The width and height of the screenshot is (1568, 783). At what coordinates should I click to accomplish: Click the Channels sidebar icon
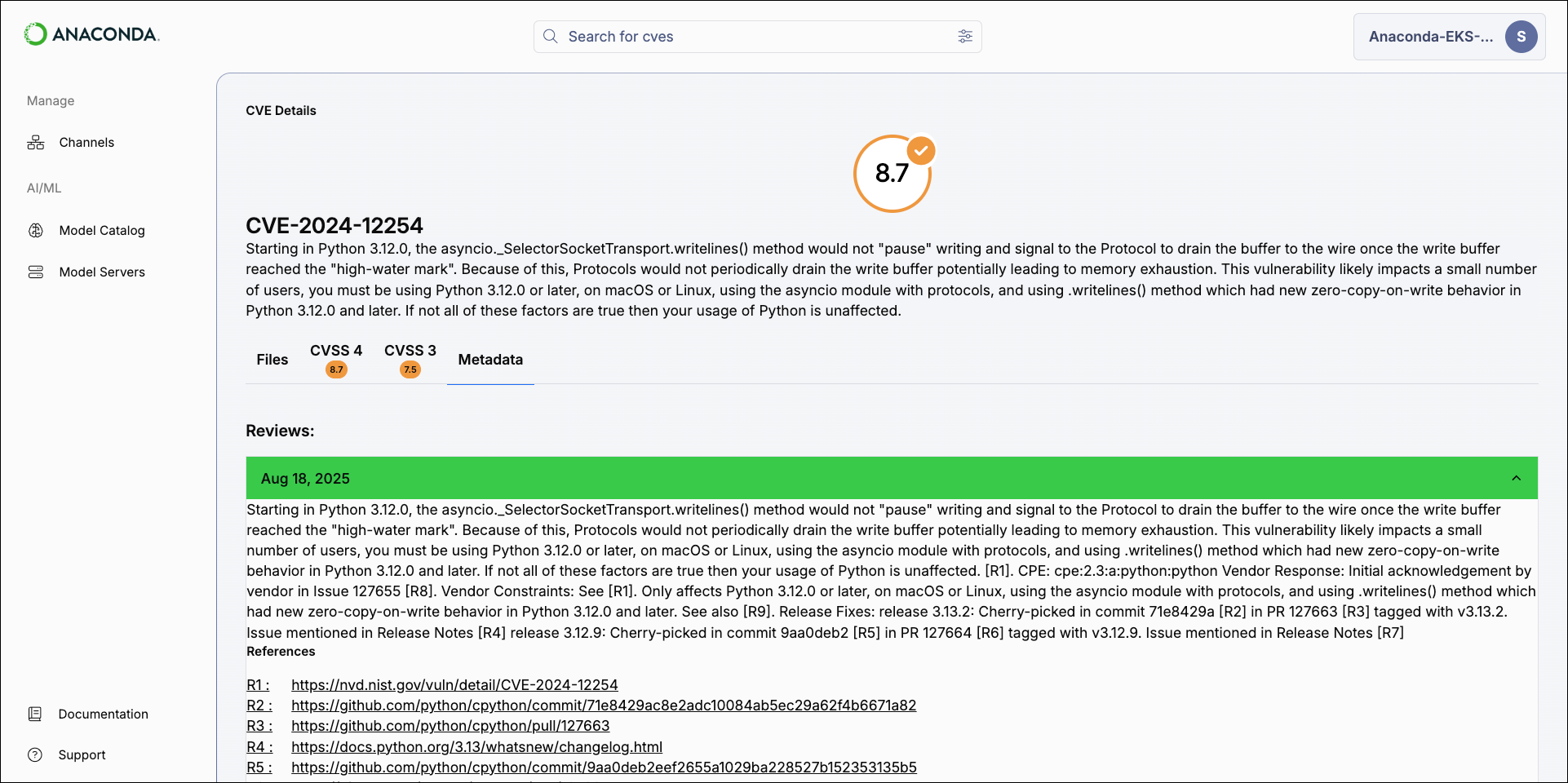pos(36,143)
